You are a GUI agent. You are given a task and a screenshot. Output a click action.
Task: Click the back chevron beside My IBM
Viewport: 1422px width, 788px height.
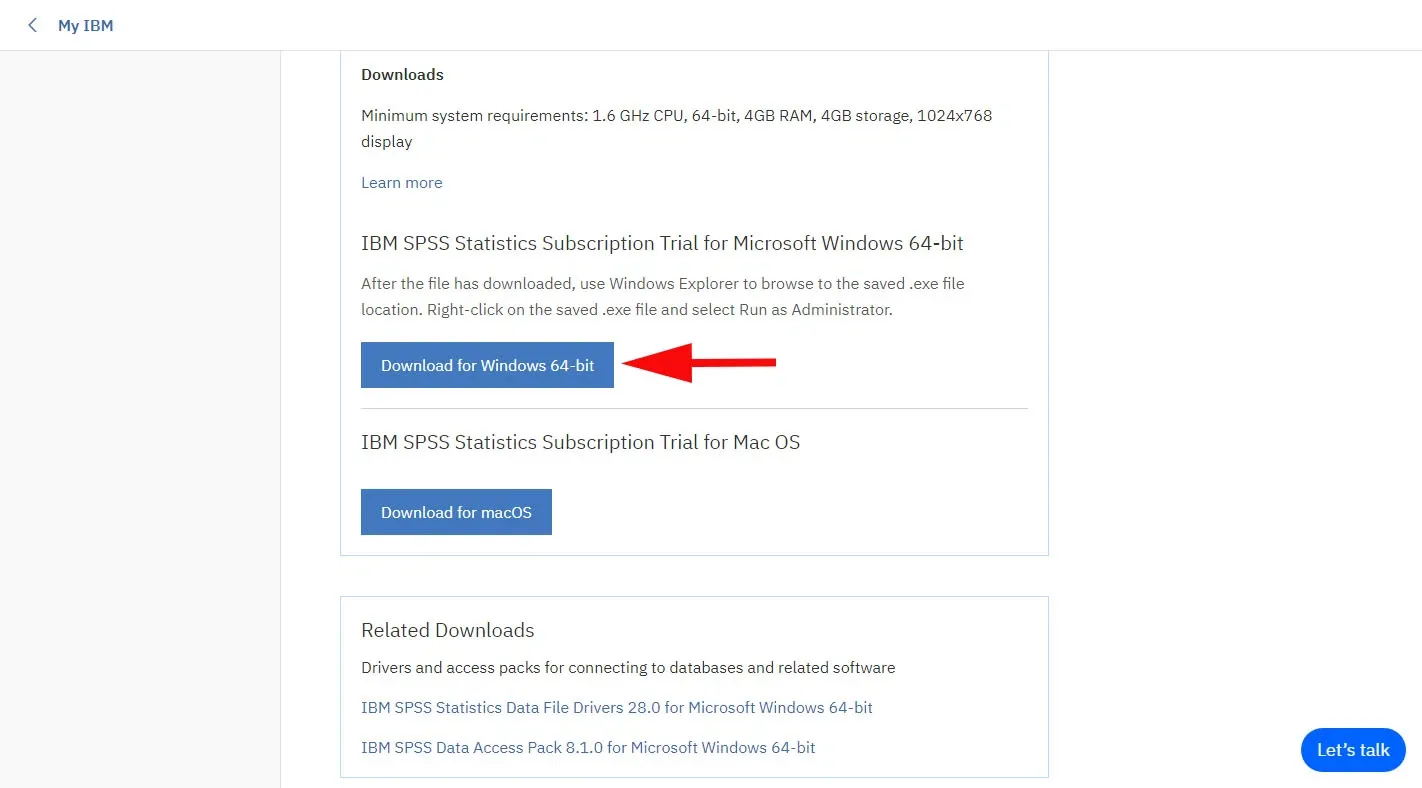point(33,26)
